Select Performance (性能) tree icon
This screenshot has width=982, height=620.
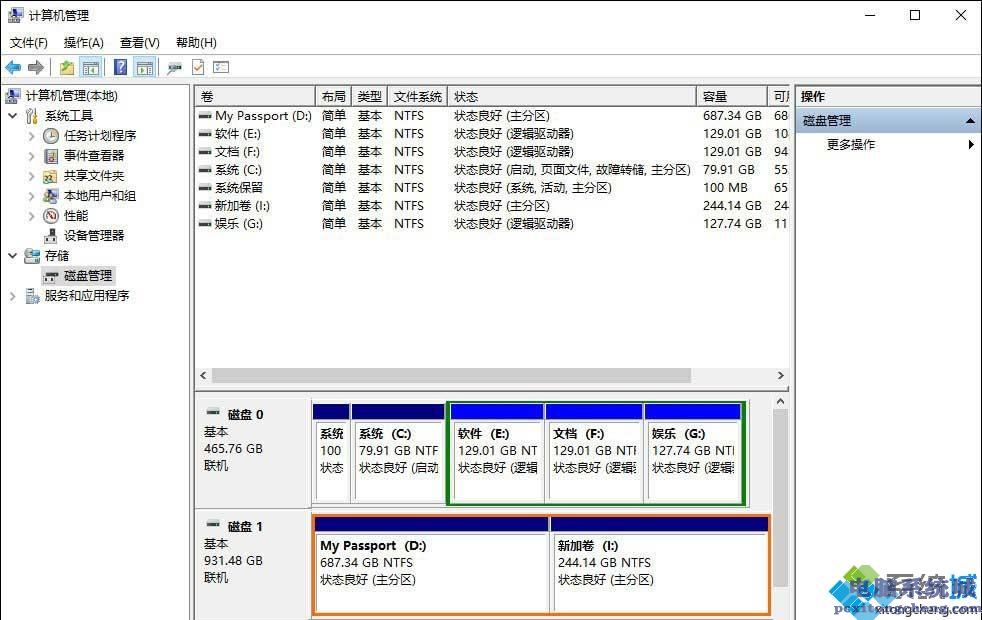coord(51,216)
